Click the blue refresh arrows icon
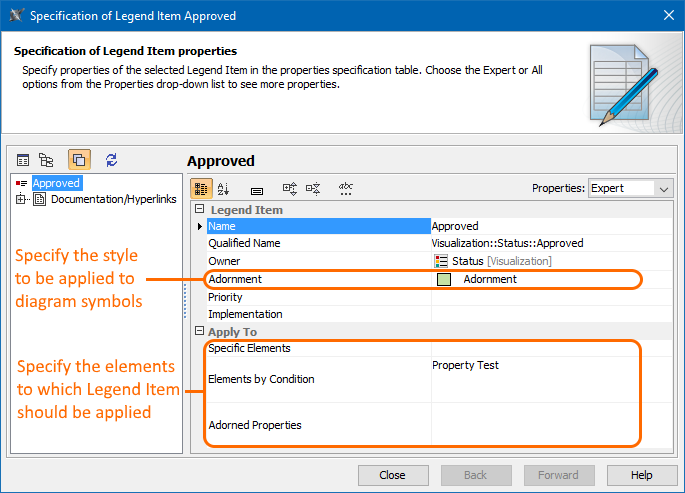The width and height of the screenshot is (685, 493). tap(111, 160)
